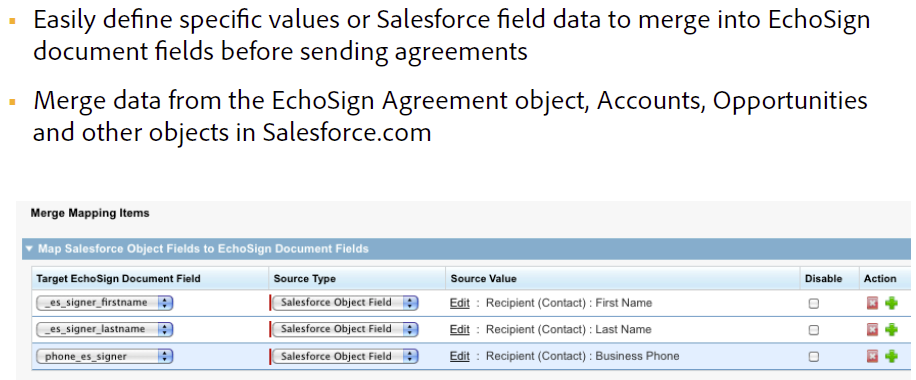Viewport: 916px width, 380px height.
Task: Delete the _es_signer_firstname mapping row
Action: click(x=872, y=303)
